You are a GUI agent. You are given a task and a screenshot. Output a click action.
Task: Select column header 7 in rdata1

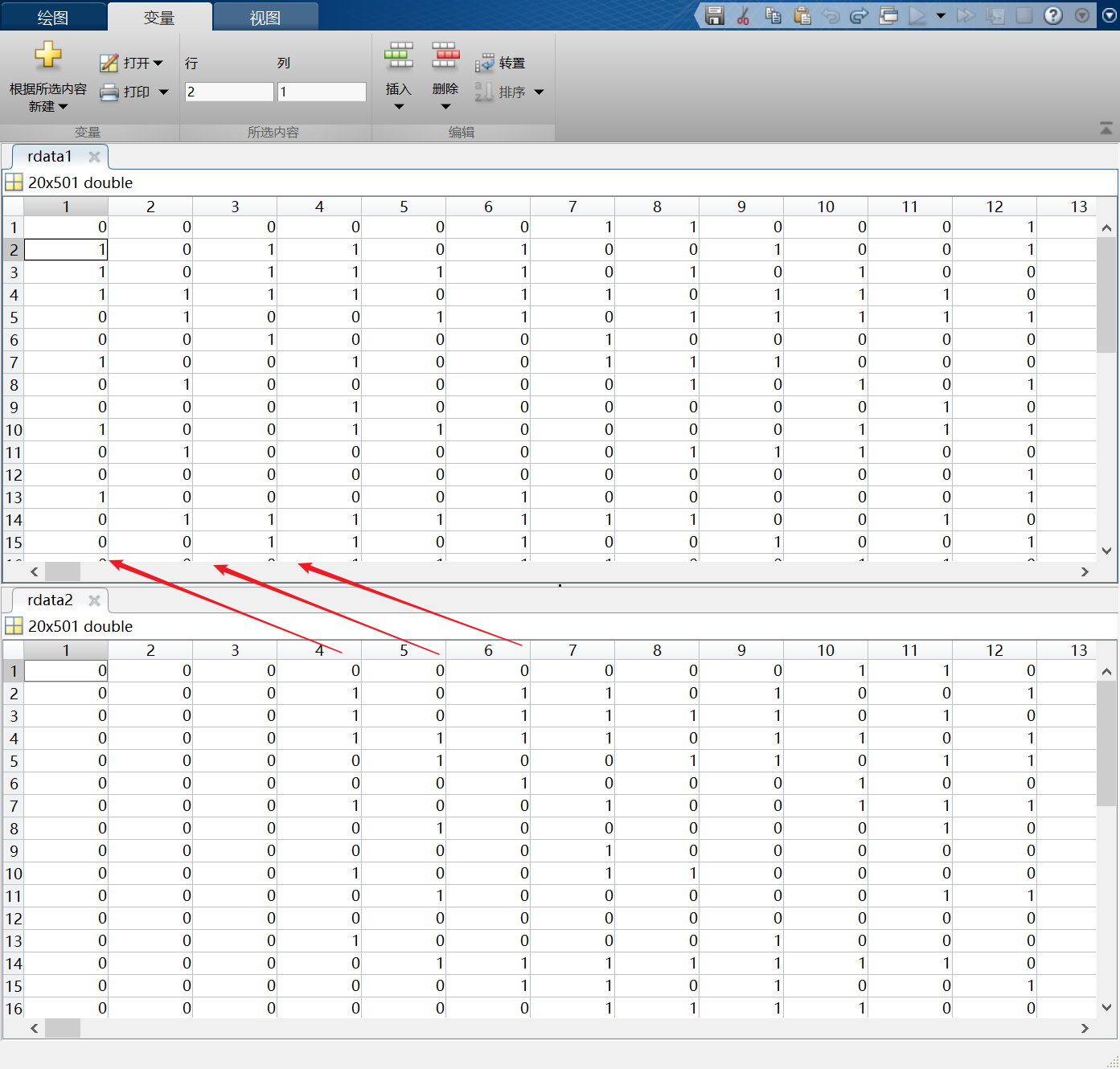point(572,207)
